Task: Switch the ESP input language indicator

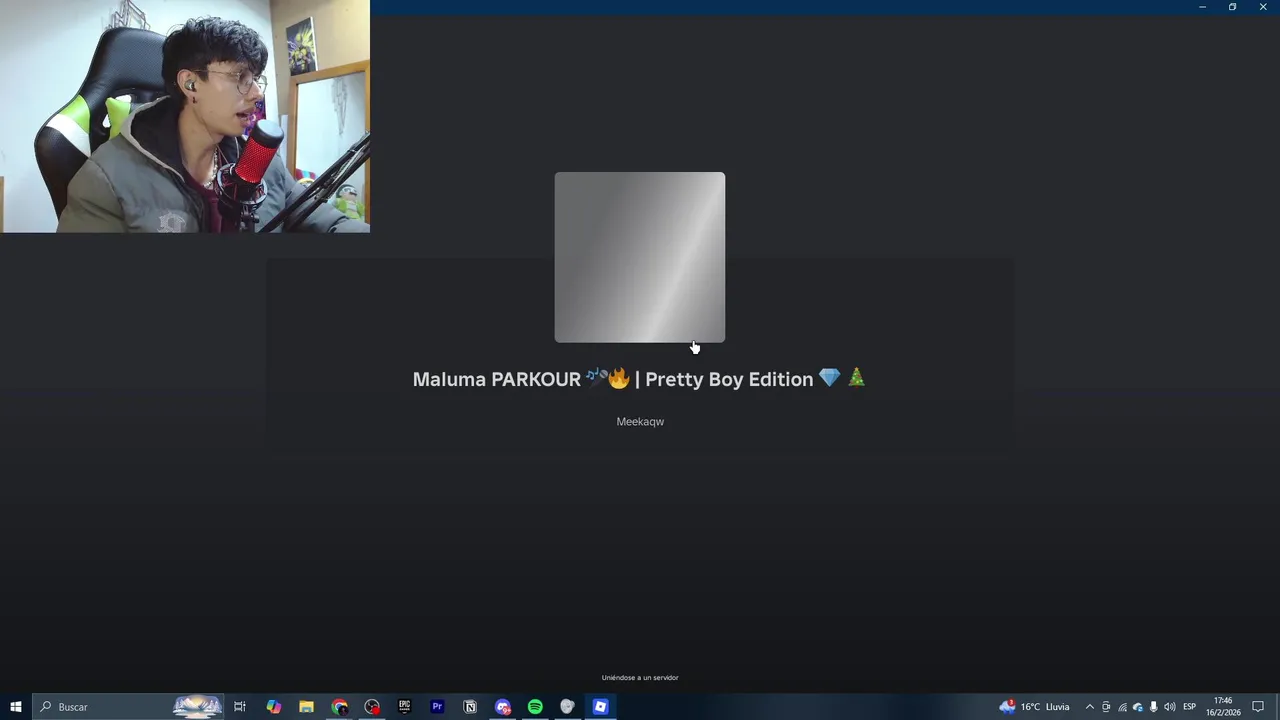Action: 1190,707
